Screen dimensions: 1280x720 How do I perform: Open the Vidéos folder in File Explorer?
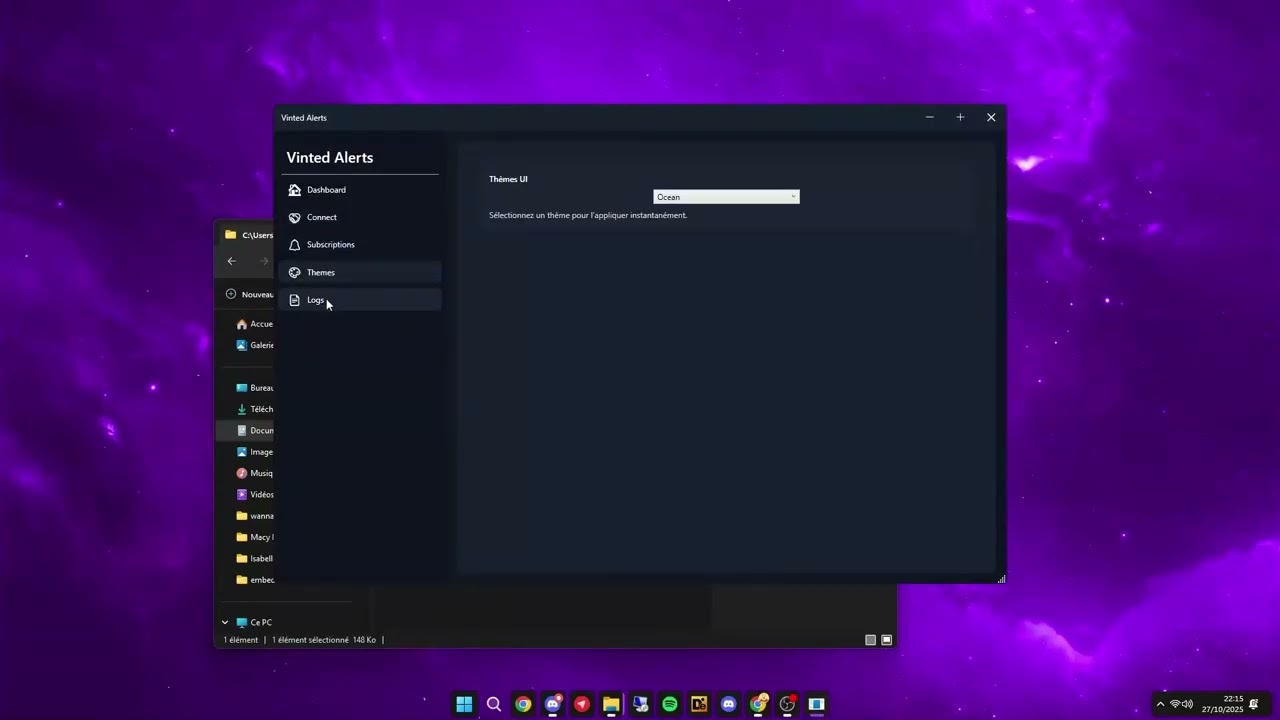[254, 495]
